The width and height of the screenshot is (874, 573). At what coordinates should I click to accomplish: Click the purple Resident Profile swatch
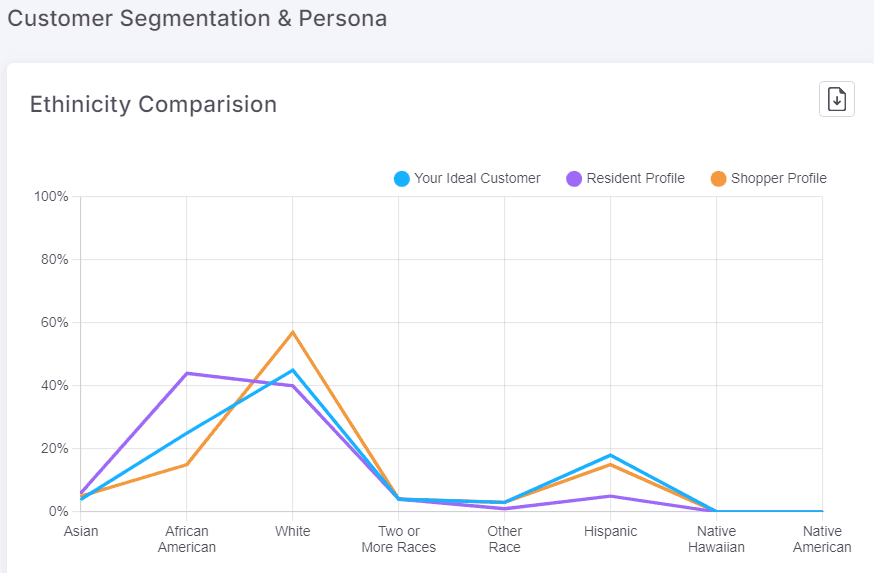tap(574, 179)
